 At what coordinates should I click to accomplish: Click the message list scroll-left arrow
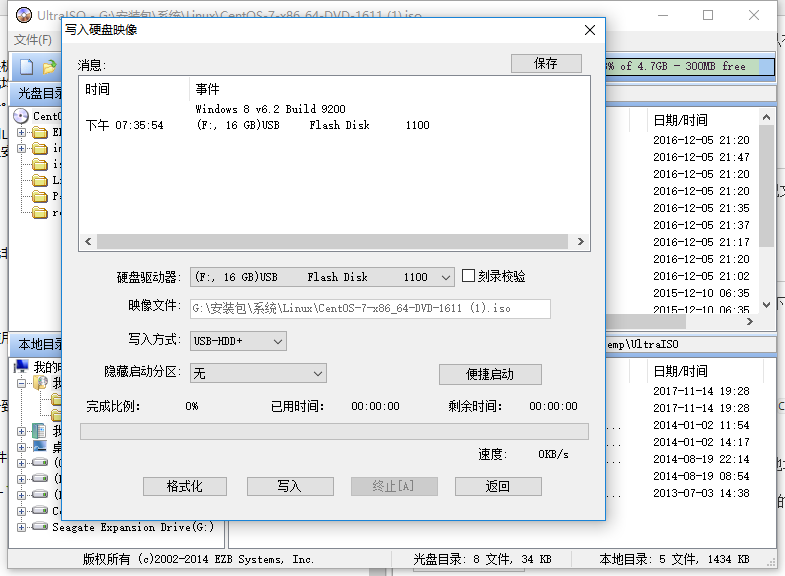(88, 242)
